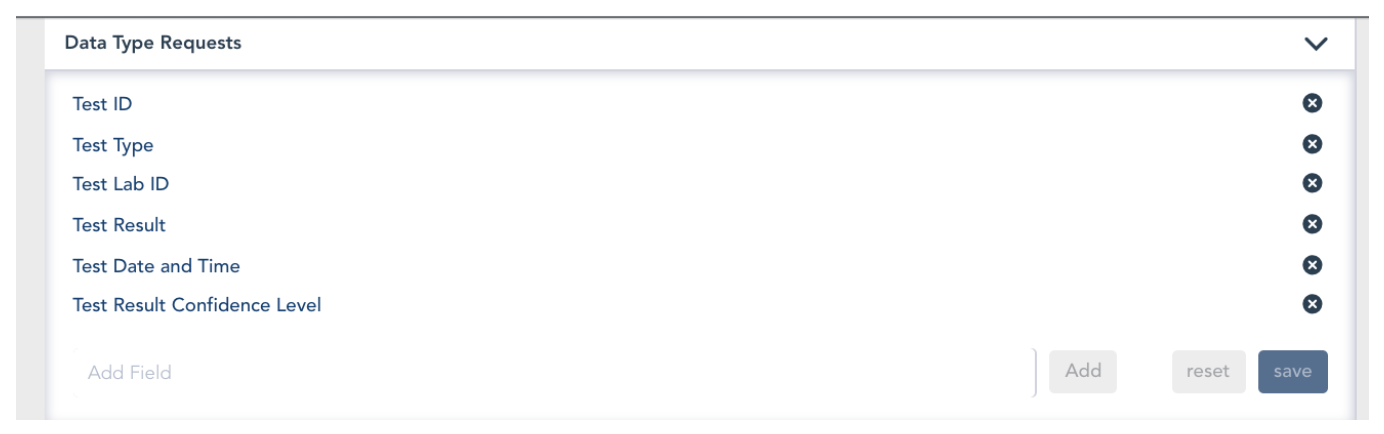
Task: Remove Test Date and Time field
Action: pyautogui.click(x=1312, y=265)
